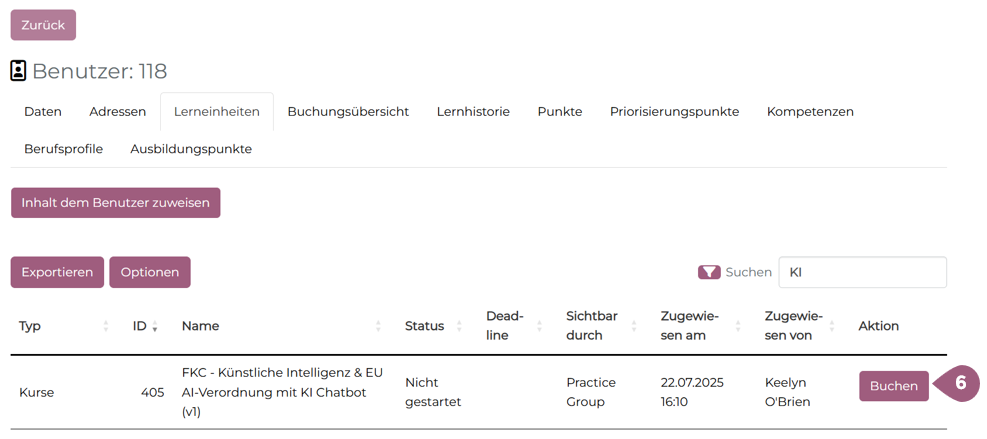Viewport: 987px width, 439px height.
Task: Click the Zurück button
Action: click(43, 25)
